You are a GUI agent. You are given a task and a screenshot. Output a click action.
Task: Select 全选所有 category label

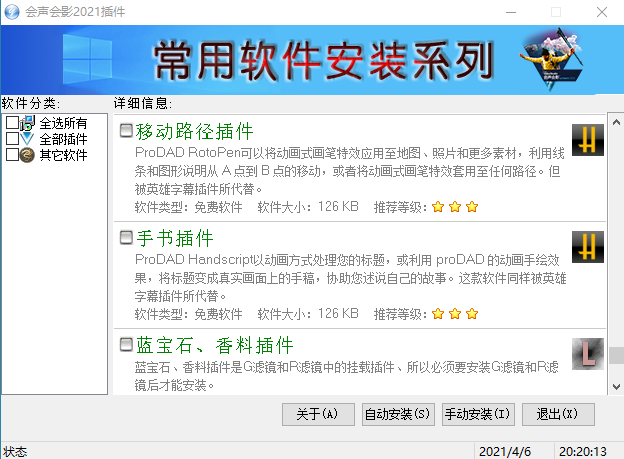(x=63, y=123)
